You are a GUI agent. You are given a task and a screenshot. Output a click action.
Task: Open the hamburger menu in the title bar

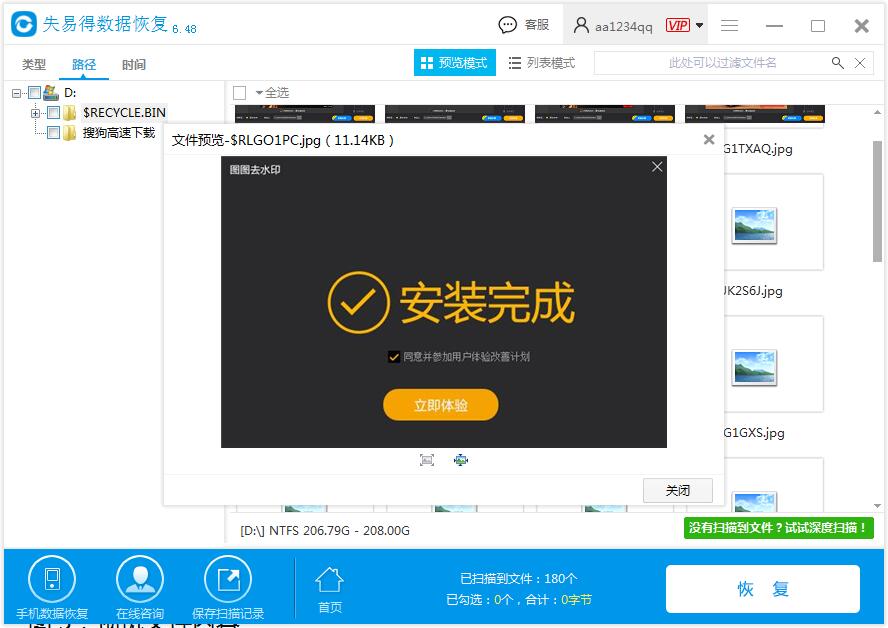[729, 25]
